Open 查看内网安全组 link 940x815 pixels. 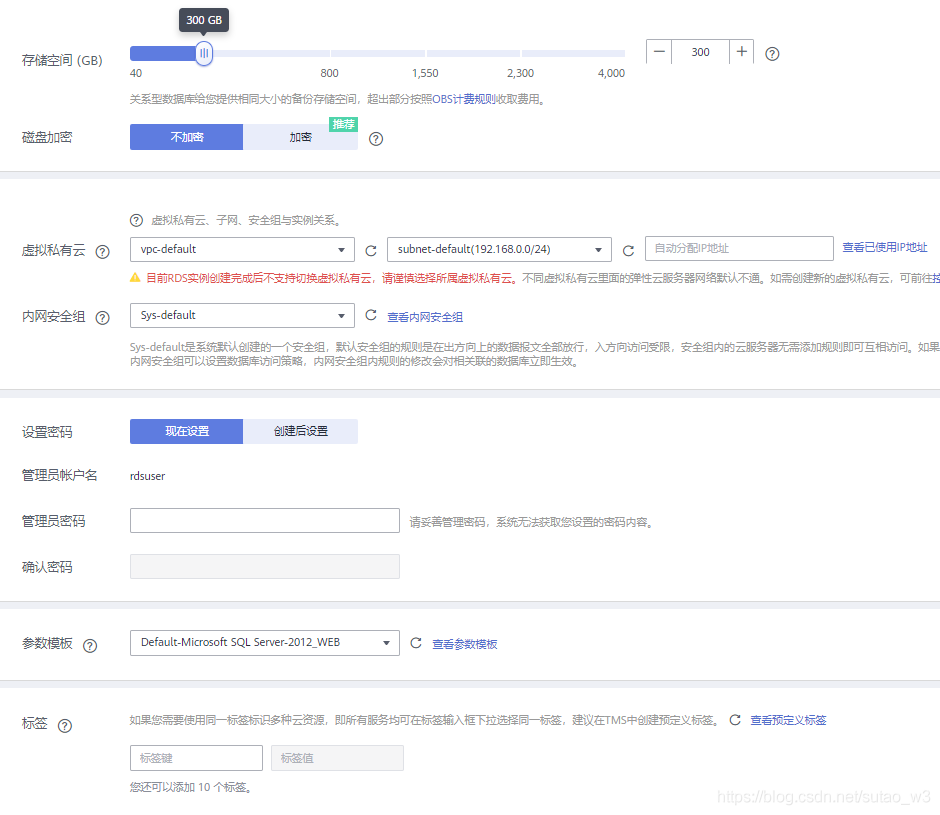coord(425,317)
